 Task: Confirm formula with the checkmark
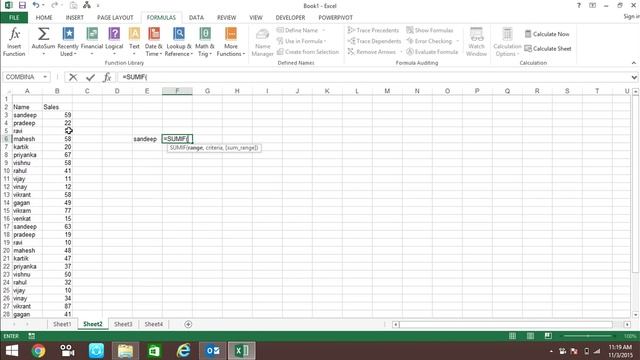90,77
